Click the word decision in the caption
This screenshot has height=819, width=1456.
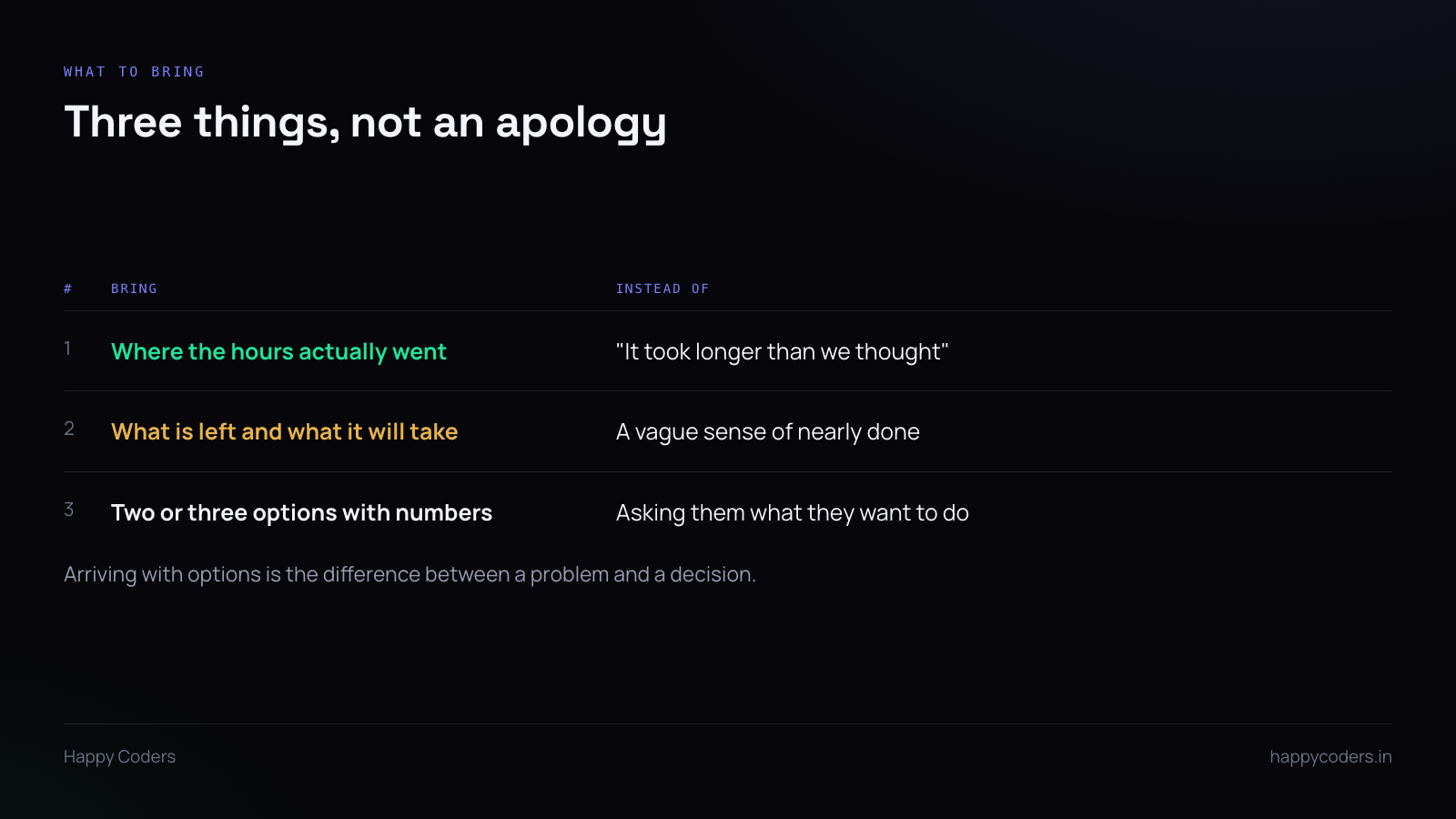(x=713, y=575)
